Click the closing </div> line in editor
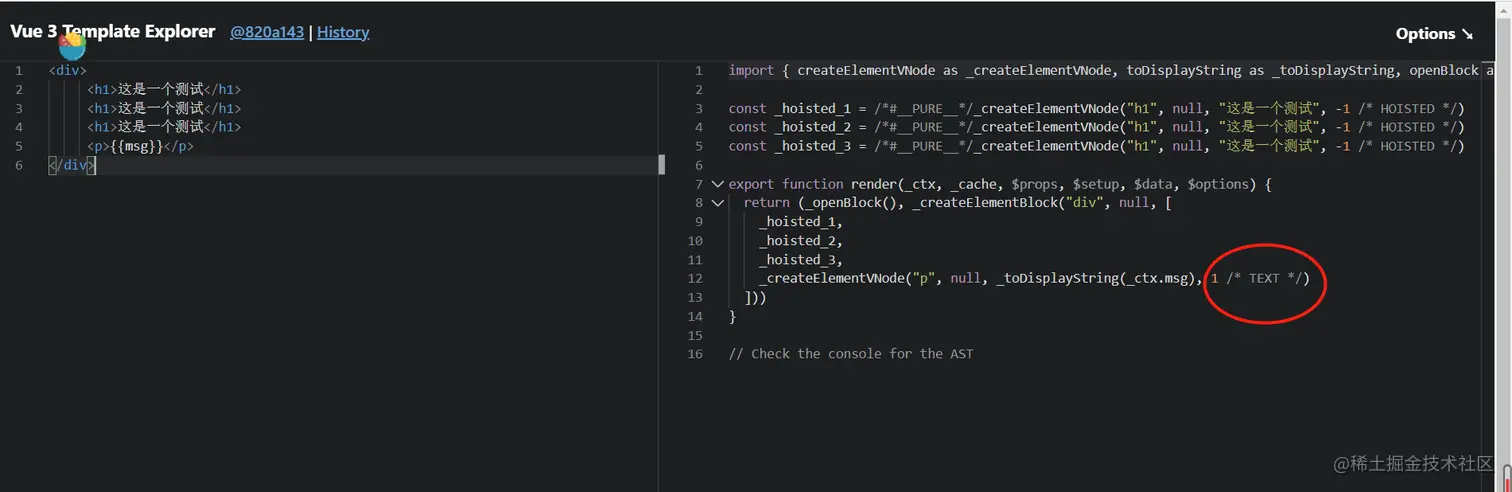1512x492 pixels. pyautogui.click(x=72, y=165)
